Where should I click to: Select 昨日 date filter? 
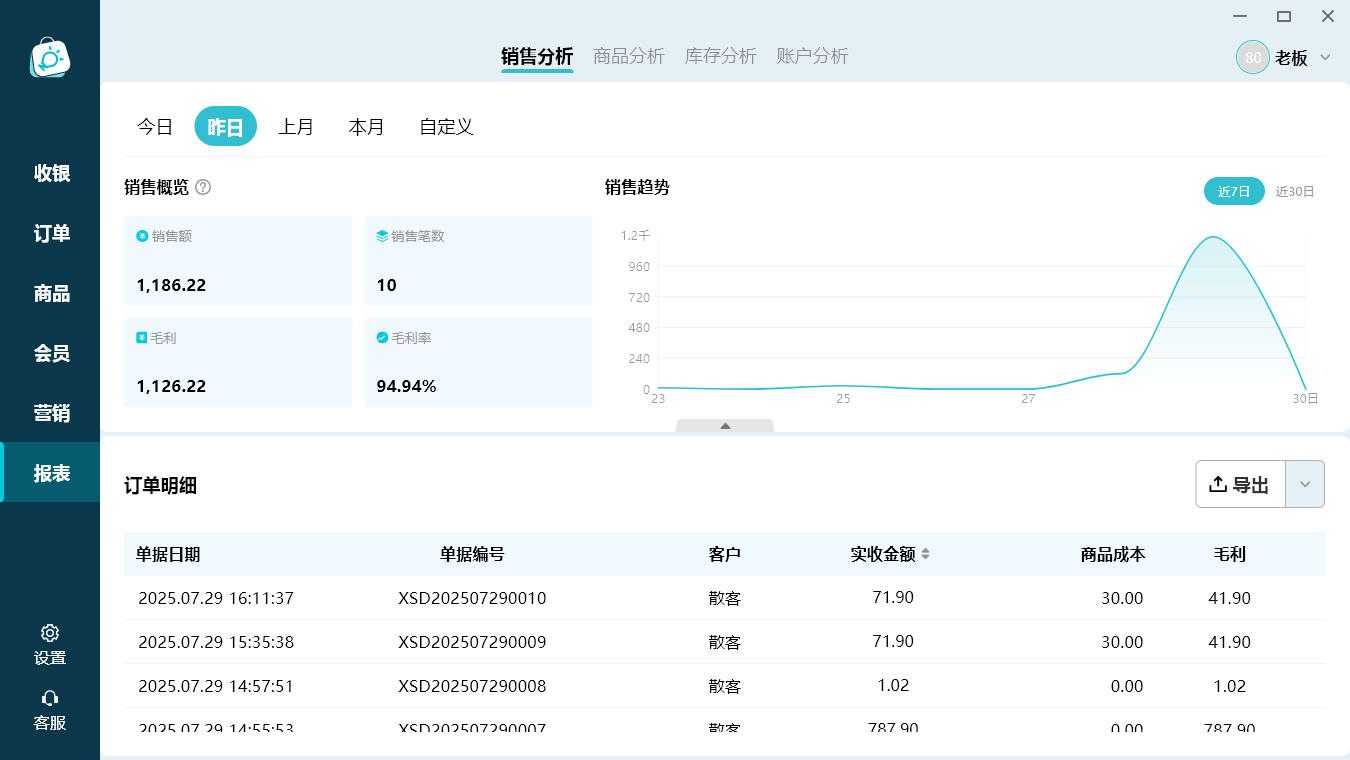[x=226, y=127]
